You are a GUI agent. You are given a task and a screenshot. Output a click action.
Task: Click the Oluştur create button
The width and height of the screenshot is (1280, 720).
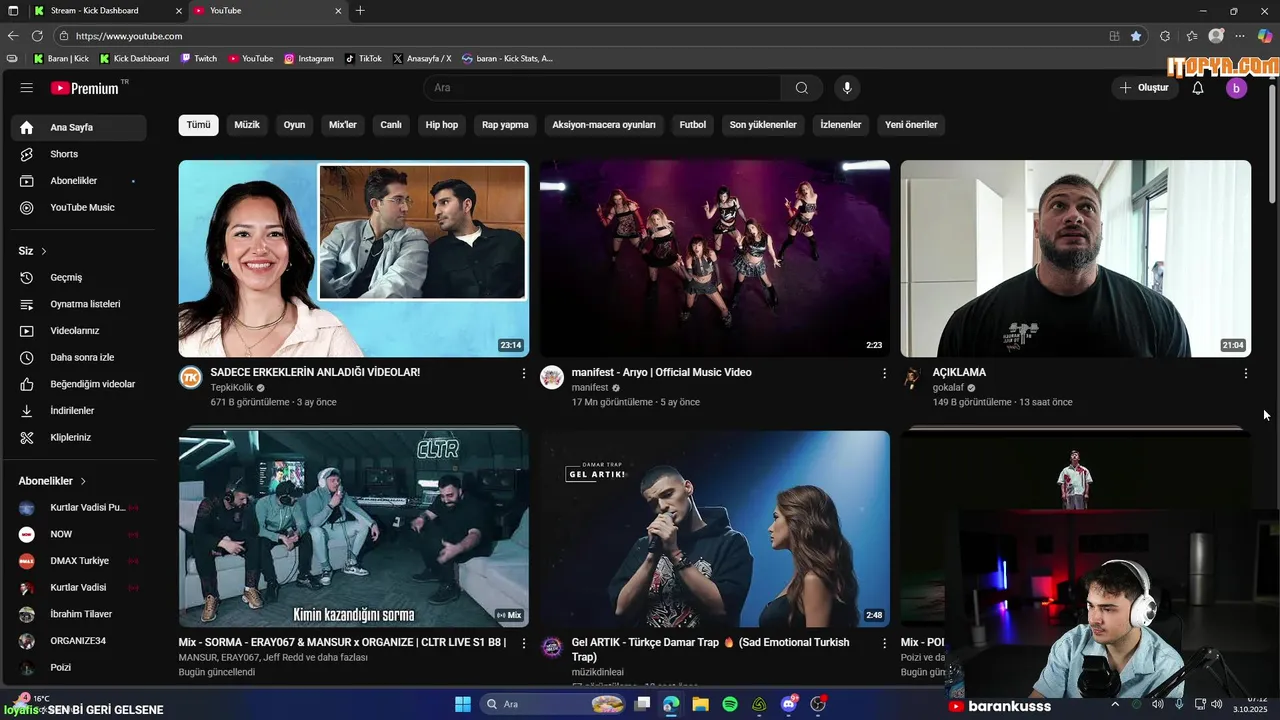tap(1144, 88)
